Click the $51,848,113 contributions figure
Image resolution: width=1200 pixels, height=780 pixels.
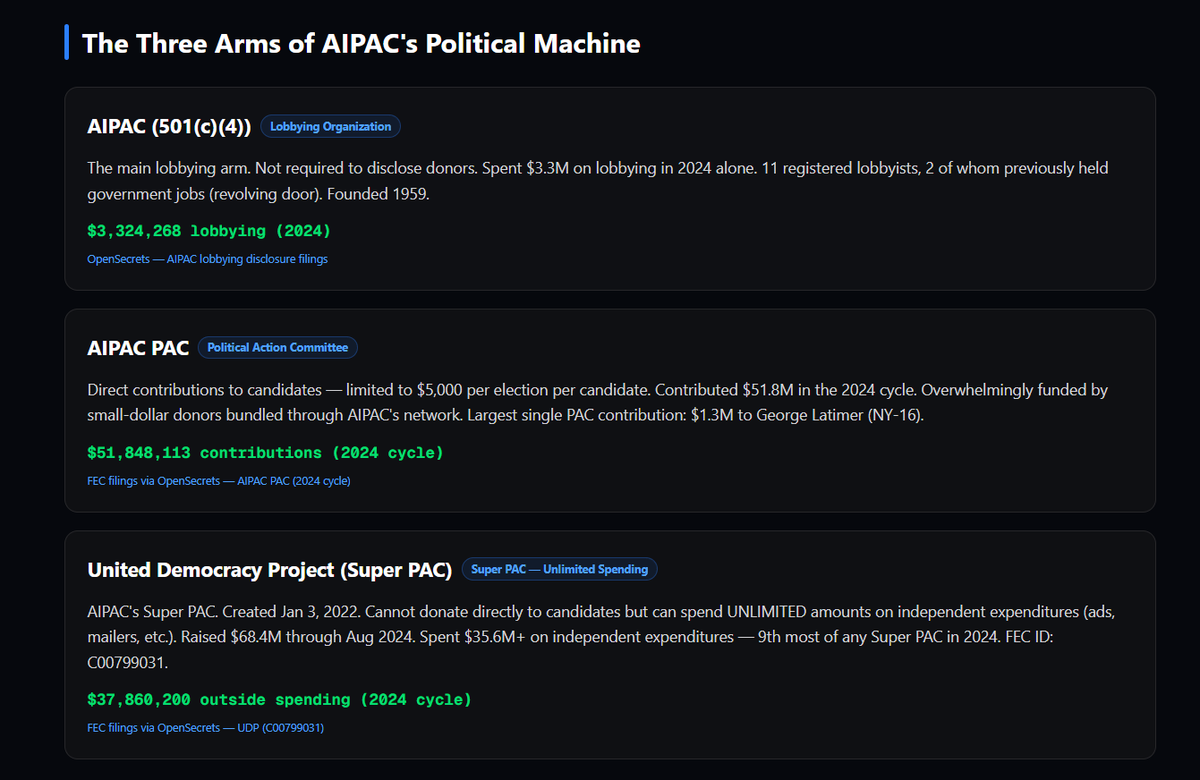[265, 453]
